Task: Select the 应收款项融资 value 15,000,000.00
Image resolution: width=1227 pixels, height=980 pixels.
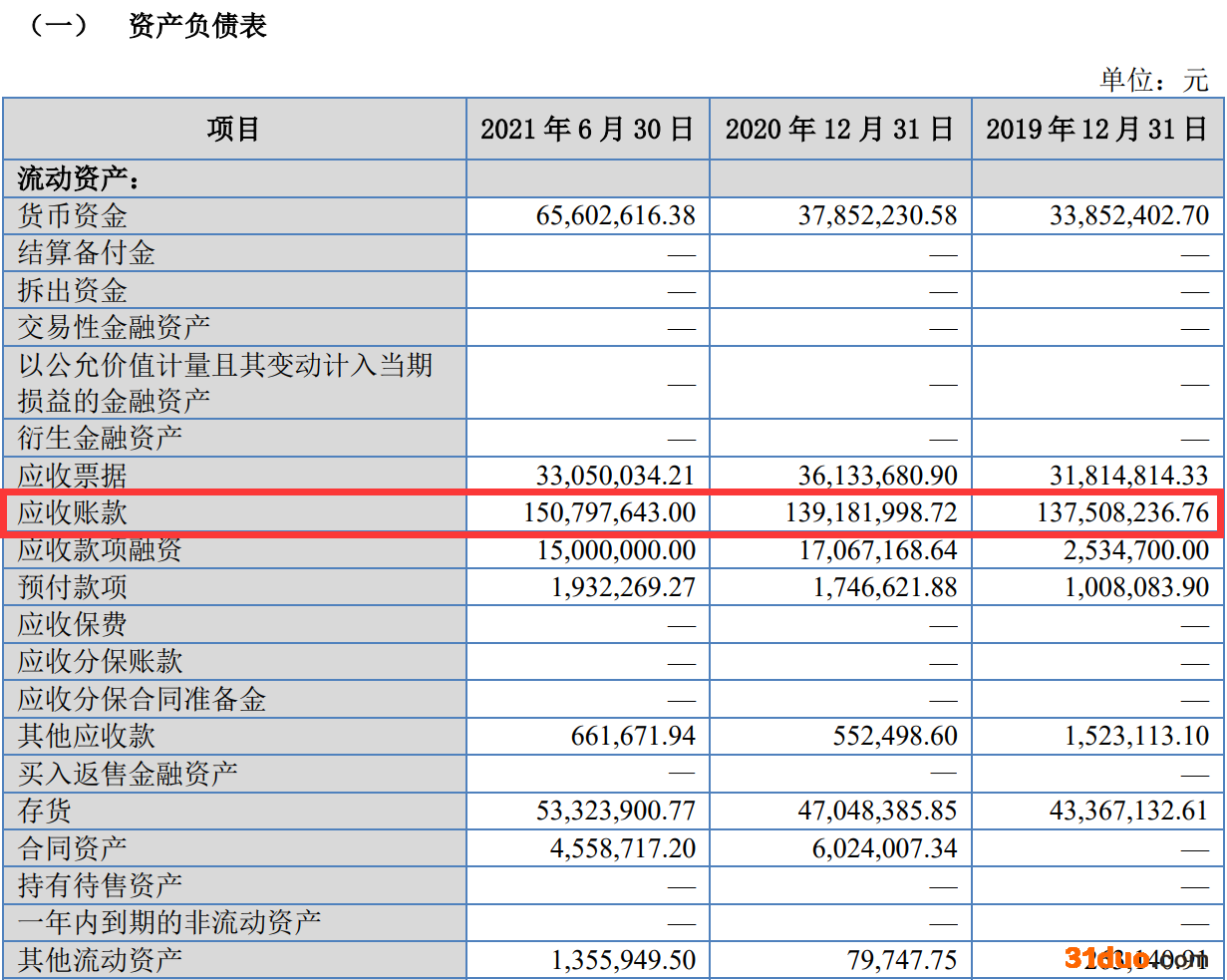Action: tap(615, 550)
